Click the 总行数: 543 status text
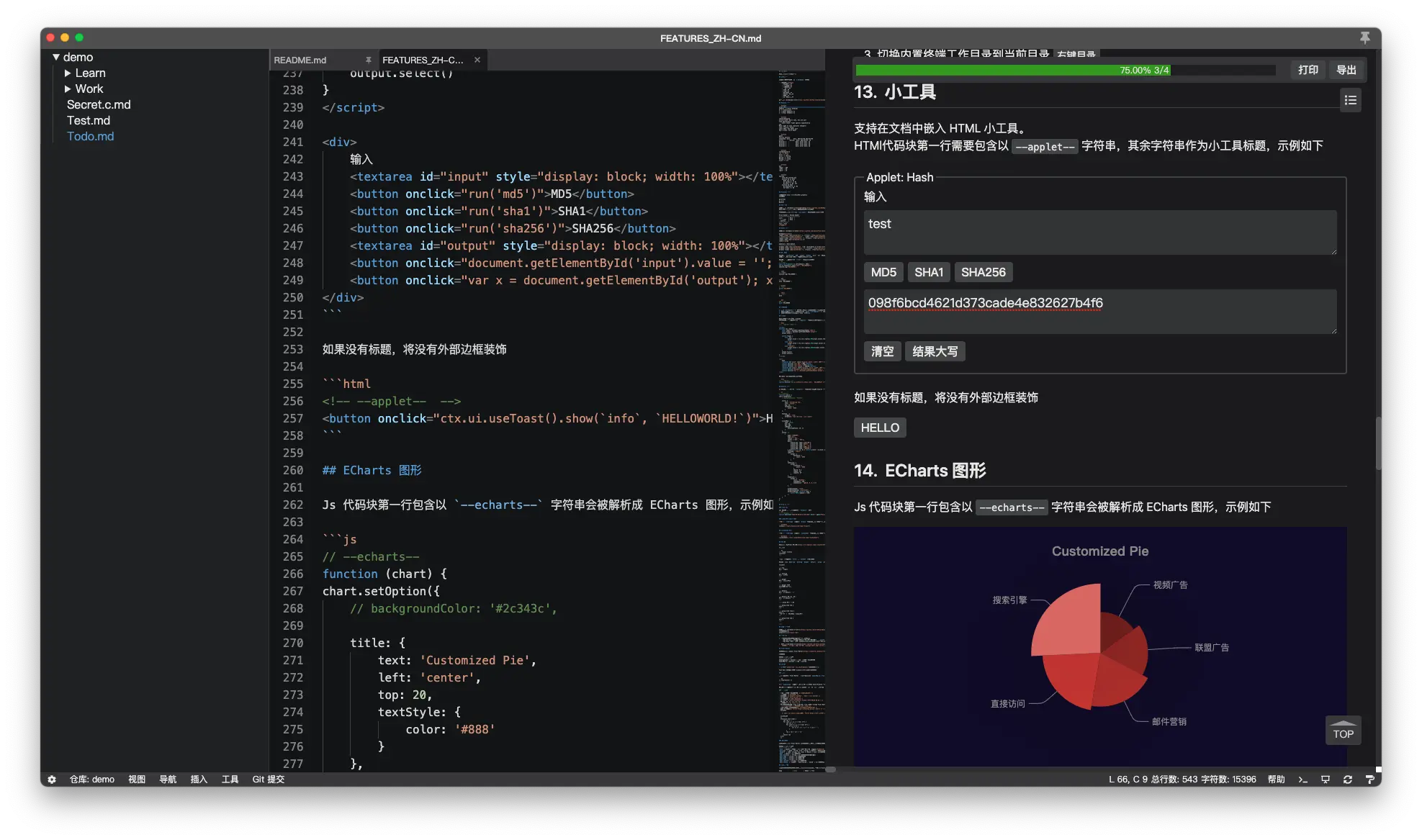 click(1174, 779)
